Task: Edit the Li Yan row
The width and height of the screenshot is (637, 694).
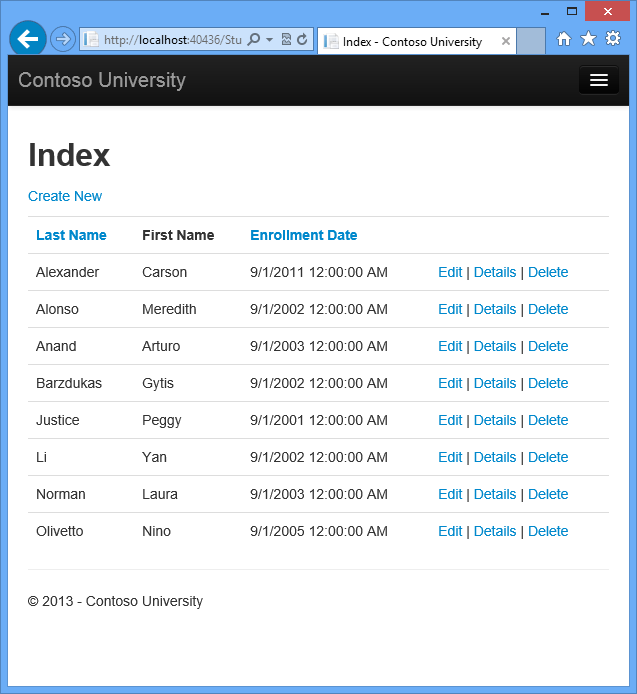Action: pos(450,457)
